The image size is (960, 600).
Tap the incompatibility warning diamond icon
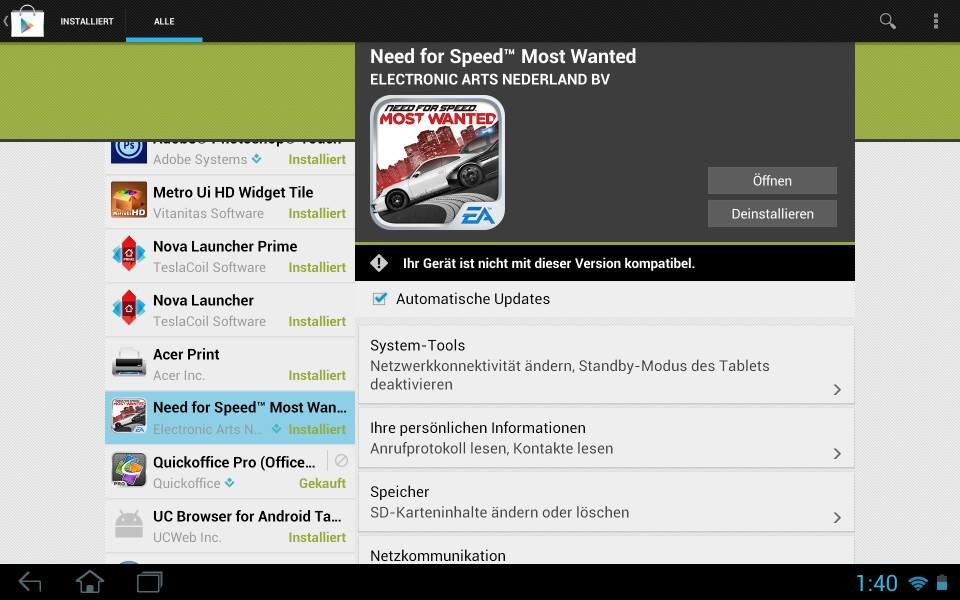click(379, 263)
